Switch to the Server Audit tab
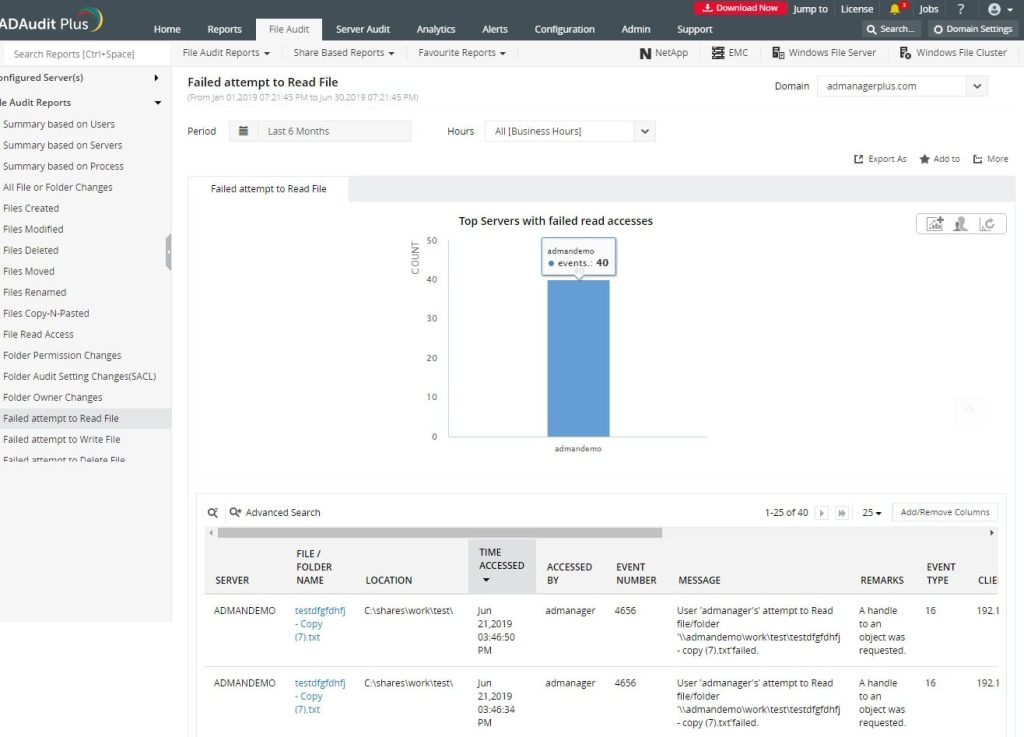The image size is (1024, 737). 363,29
